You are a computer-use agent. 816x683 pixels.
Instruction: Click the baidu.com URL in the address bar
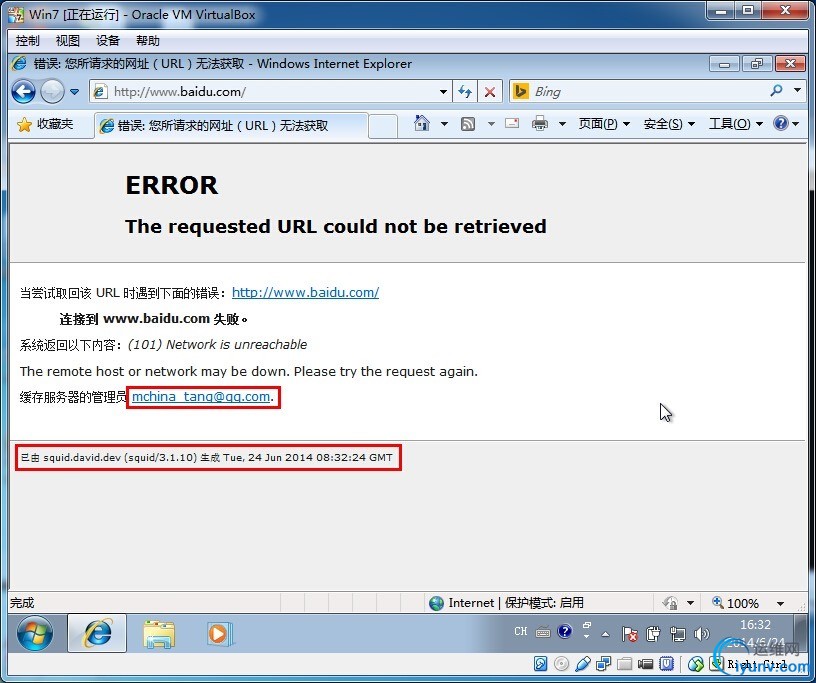point(180,92)
